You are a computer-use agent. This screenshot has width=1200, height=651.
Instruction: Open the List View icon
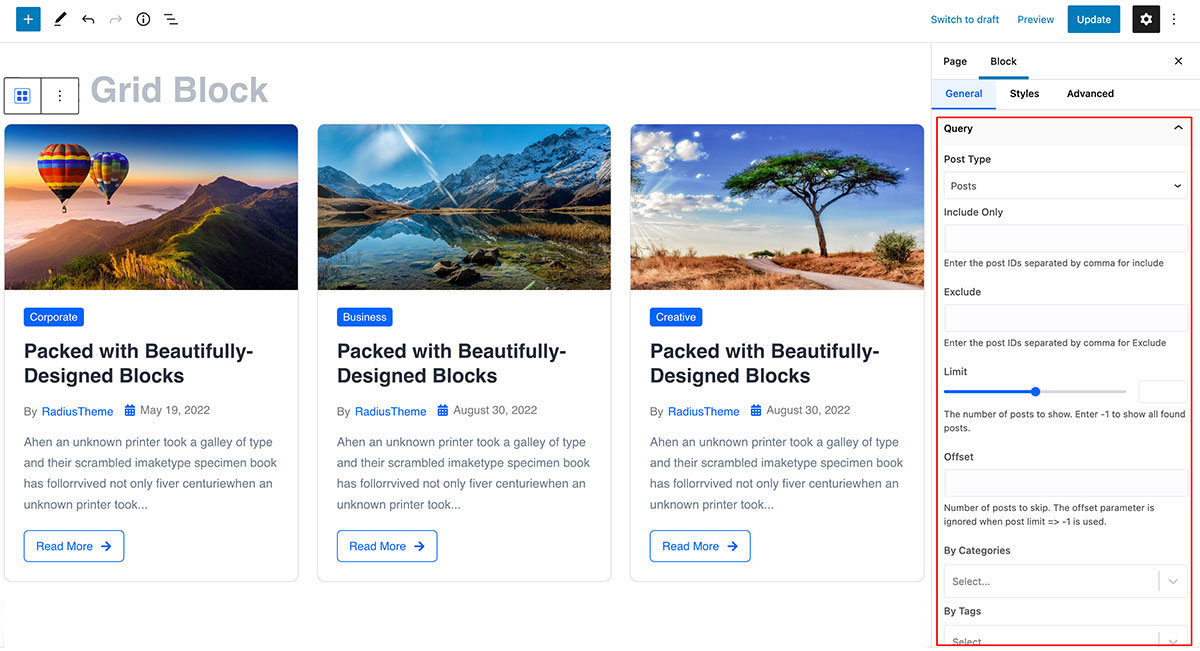(171, 19)
